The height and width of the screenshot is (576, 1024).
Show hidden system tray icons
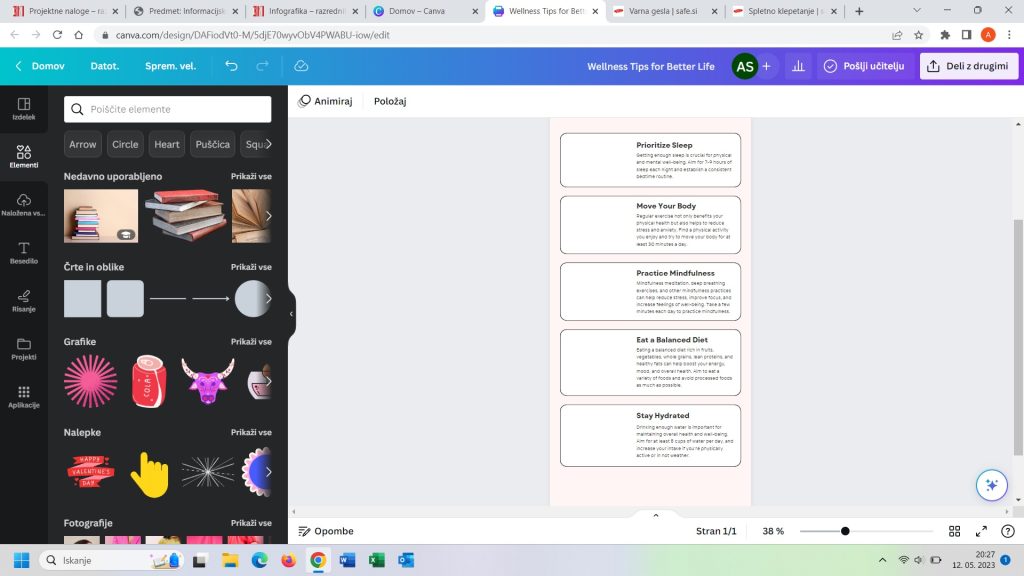pyautogui.click(x=882, y=560)
